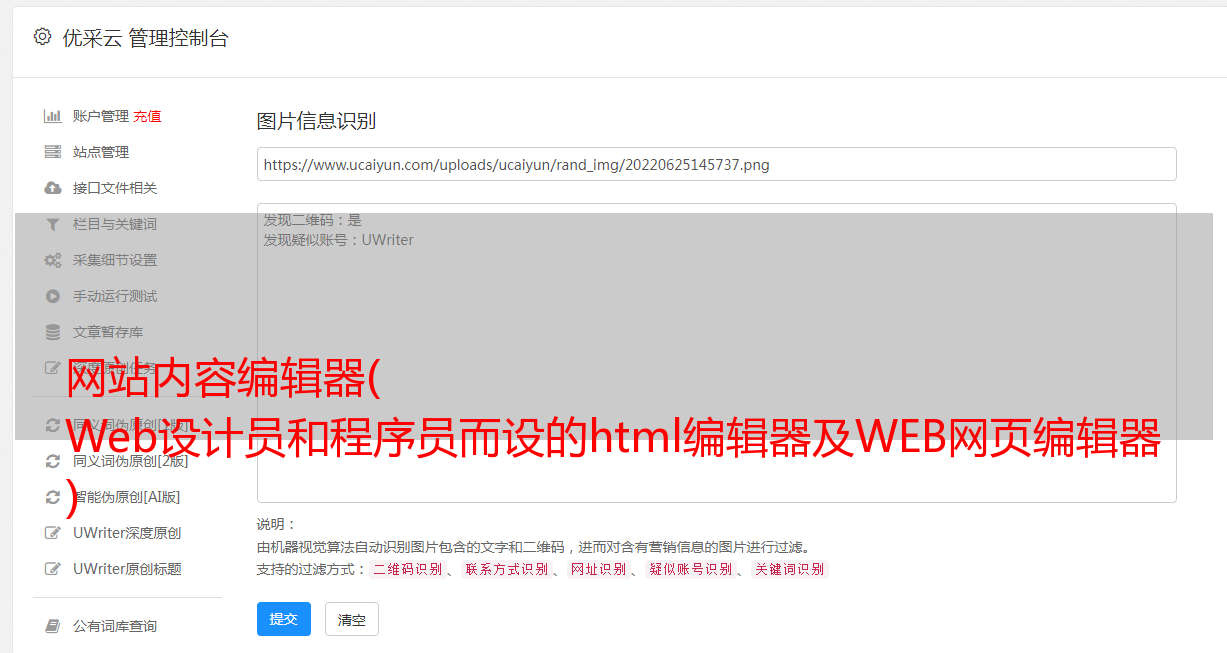Image resolution: width=1227 pixels, height=653 pixels.
Task: Click the play icon beside 手动运行测试
Action: 53,296
